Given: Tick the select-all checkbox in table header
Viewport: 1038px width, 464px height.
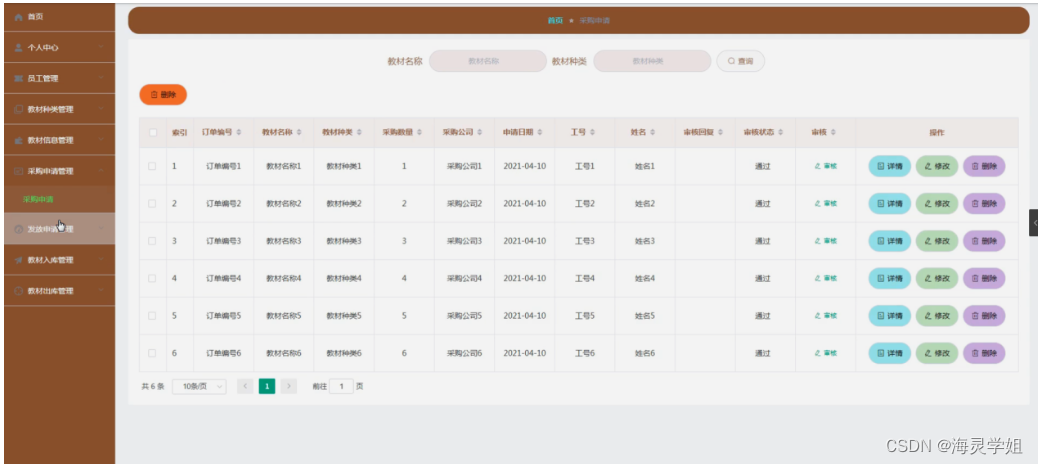Looking at the screenshot, I should click(153, 132).
